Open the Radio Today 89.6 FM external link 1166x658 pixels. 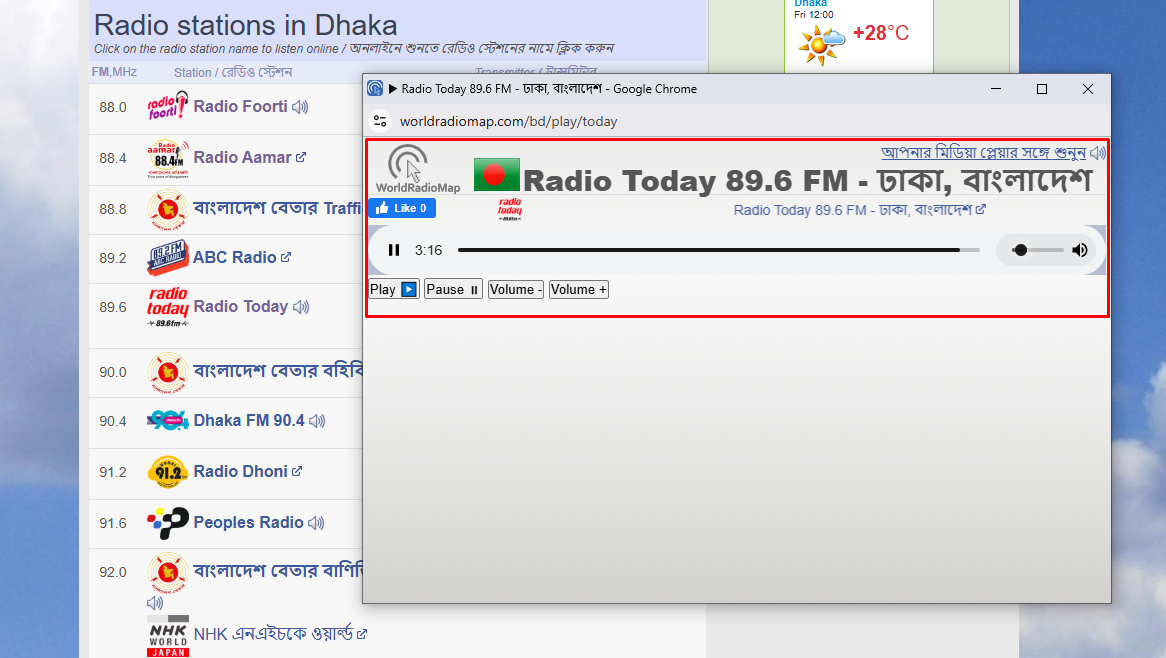tap(859, 210)
